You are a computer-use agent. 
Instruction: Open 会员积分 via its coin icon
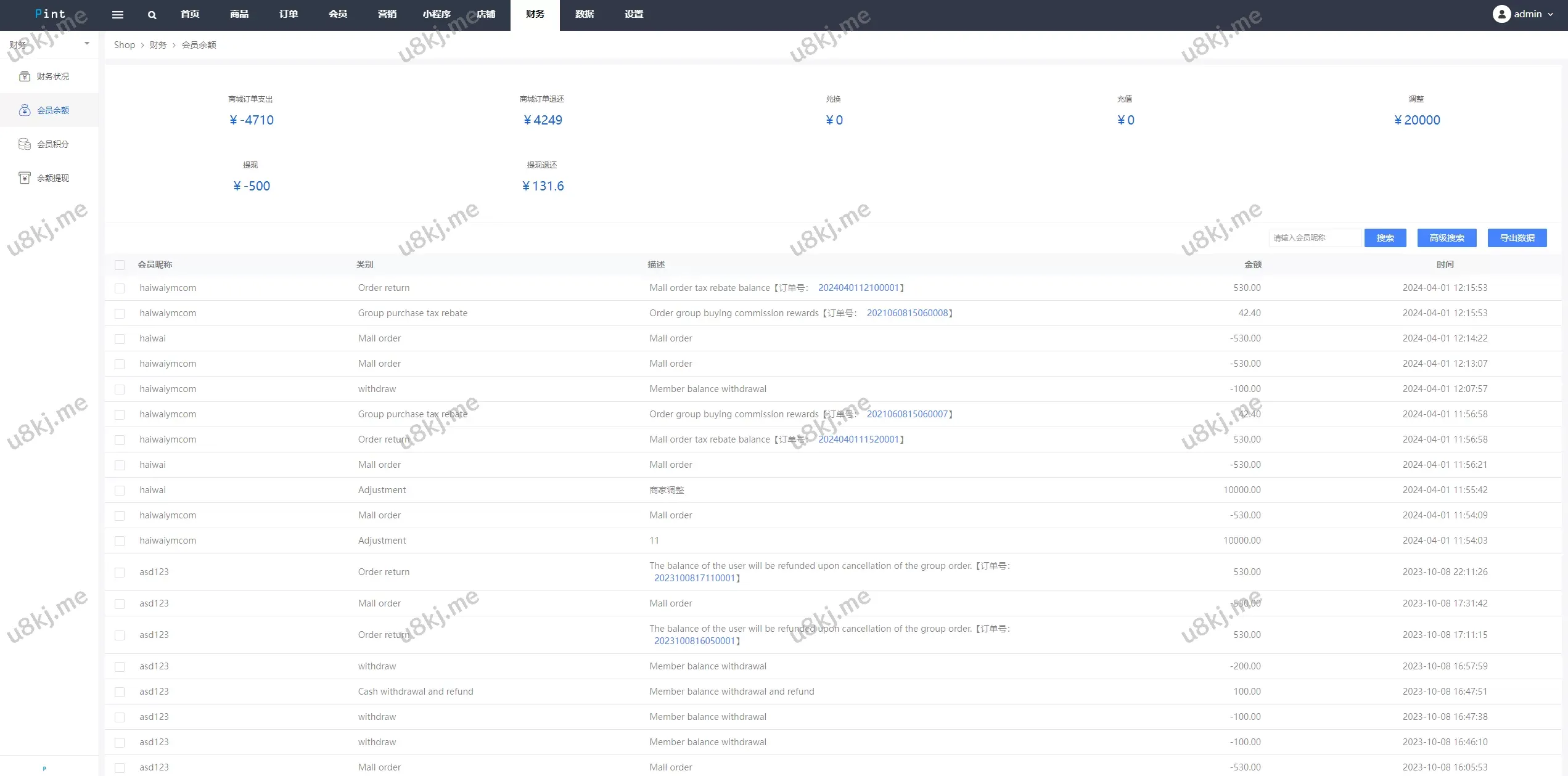click(x=25, y=144)
